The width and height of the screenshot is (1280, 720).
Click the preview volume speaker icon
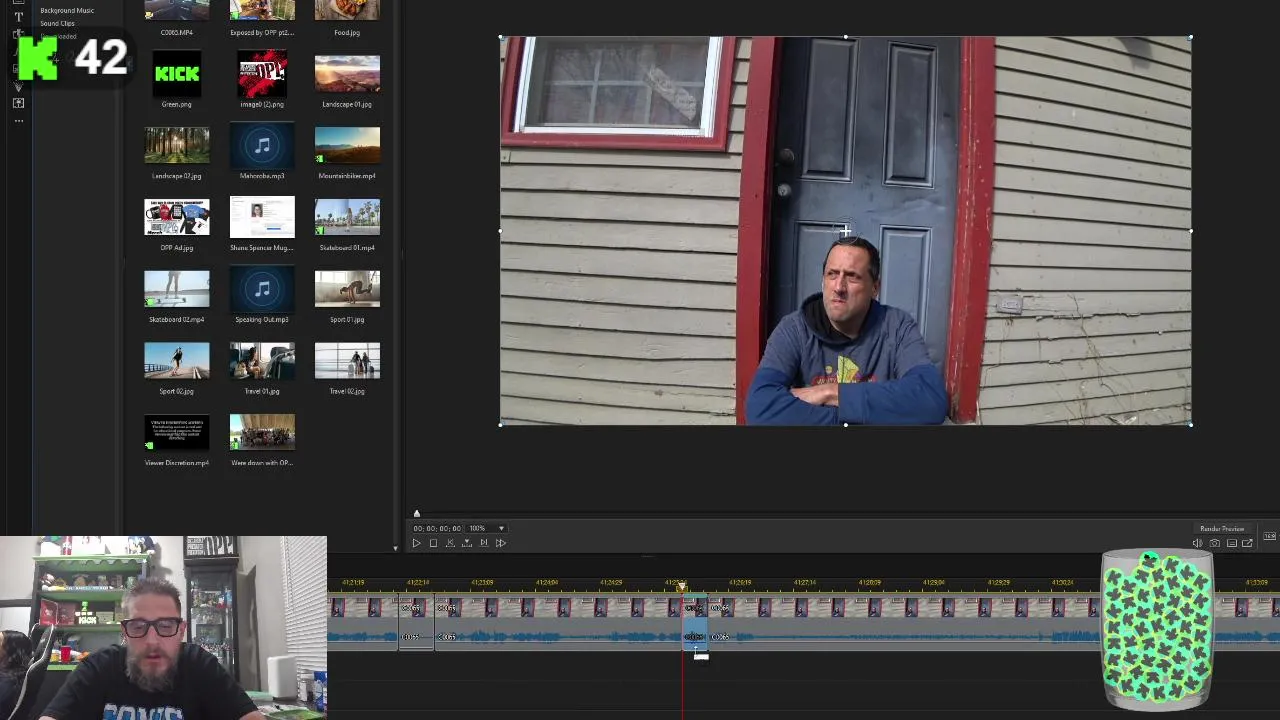coord(1197,543)
